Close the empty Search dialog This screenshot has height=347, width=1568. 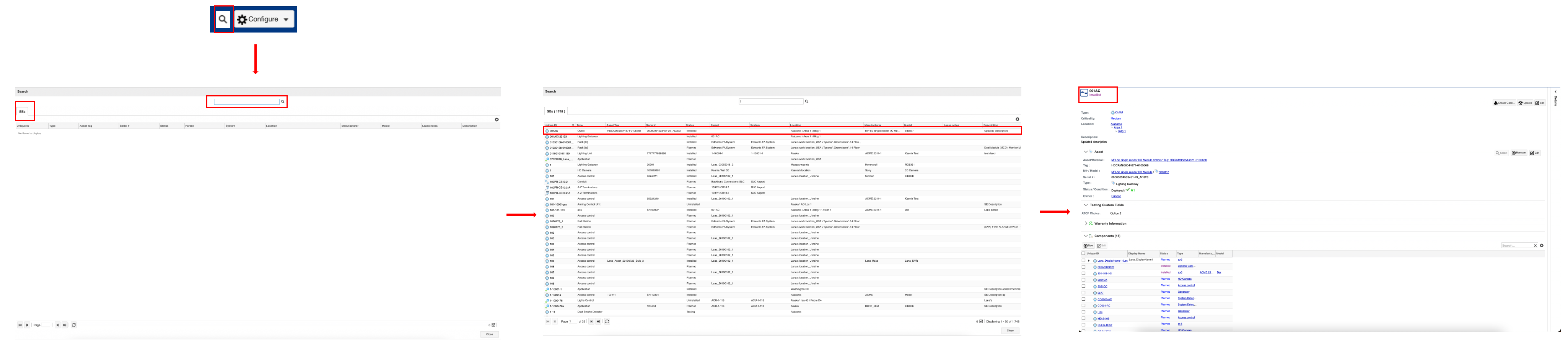[489, 334]
